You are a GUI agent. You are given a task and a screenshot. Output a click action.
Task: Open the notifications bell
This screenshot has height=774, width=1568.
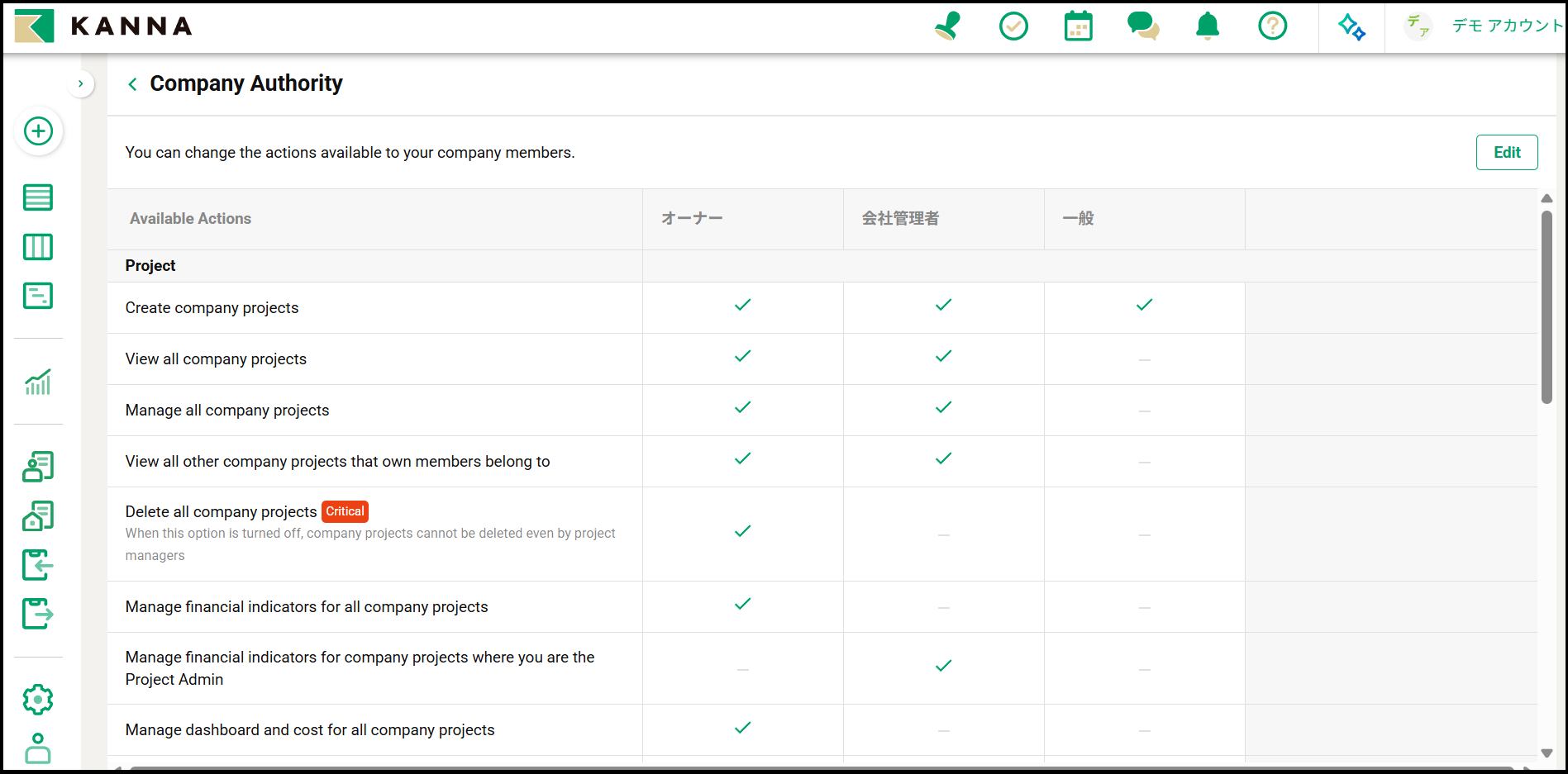coord(1208,26)
